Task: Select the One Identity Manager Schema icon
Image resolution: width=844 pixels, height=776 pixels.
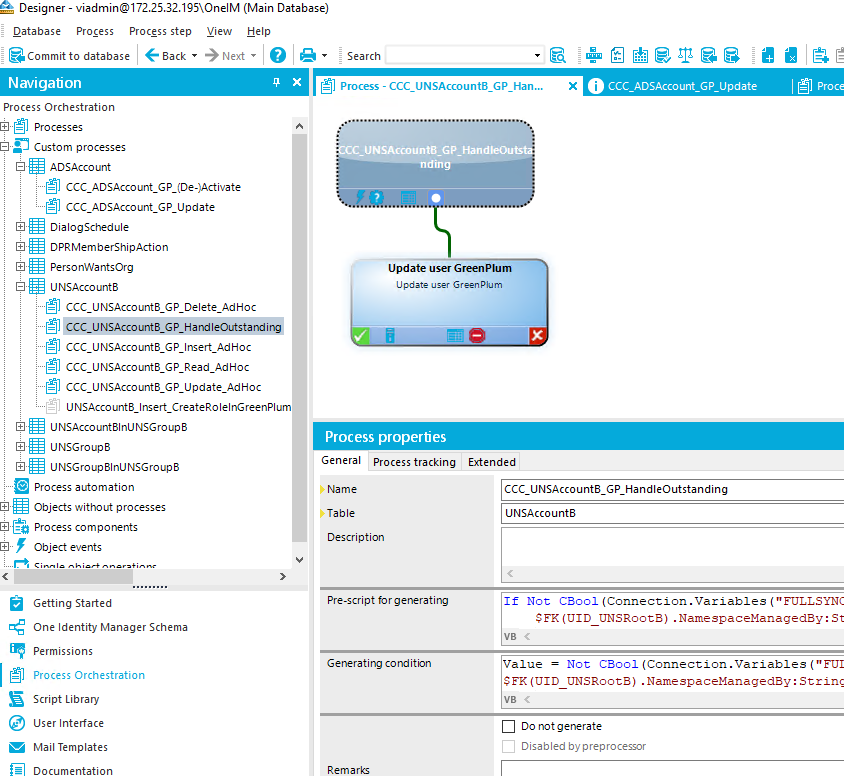Action: (x=20, y=627)
